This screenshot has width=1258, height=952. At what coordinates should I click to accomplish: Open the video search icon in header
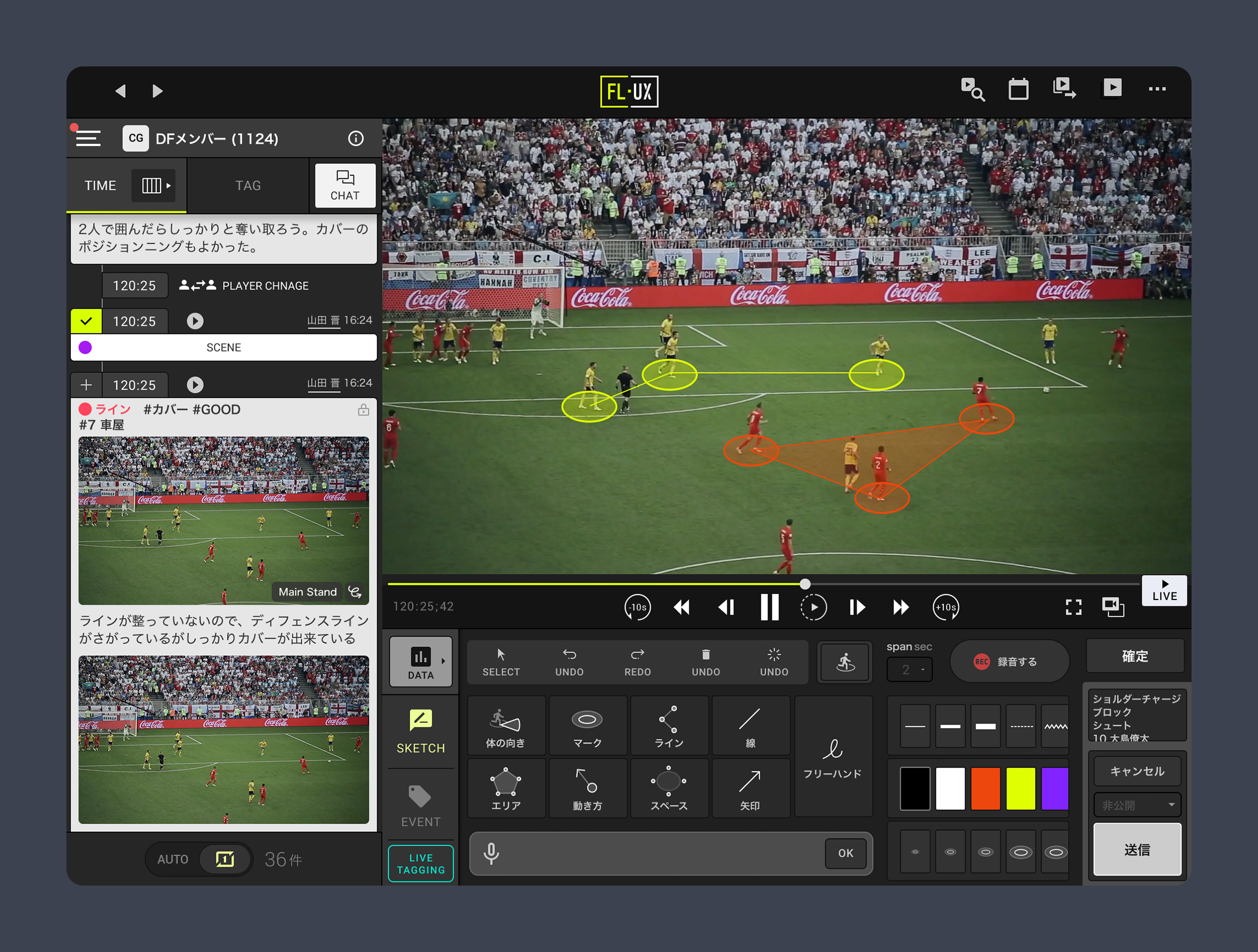972,89
